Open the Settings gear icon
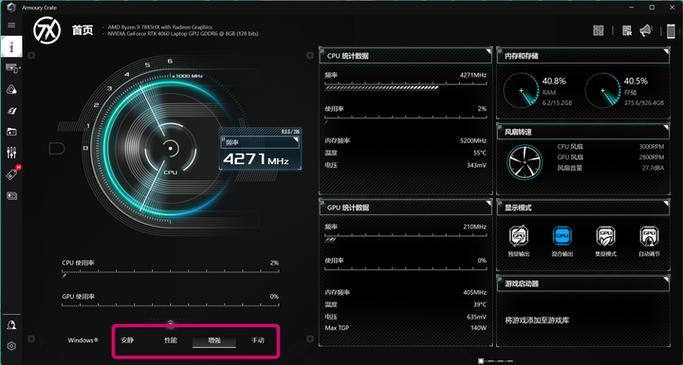Screen dimensions: 683x365 [x=12, y=346]
